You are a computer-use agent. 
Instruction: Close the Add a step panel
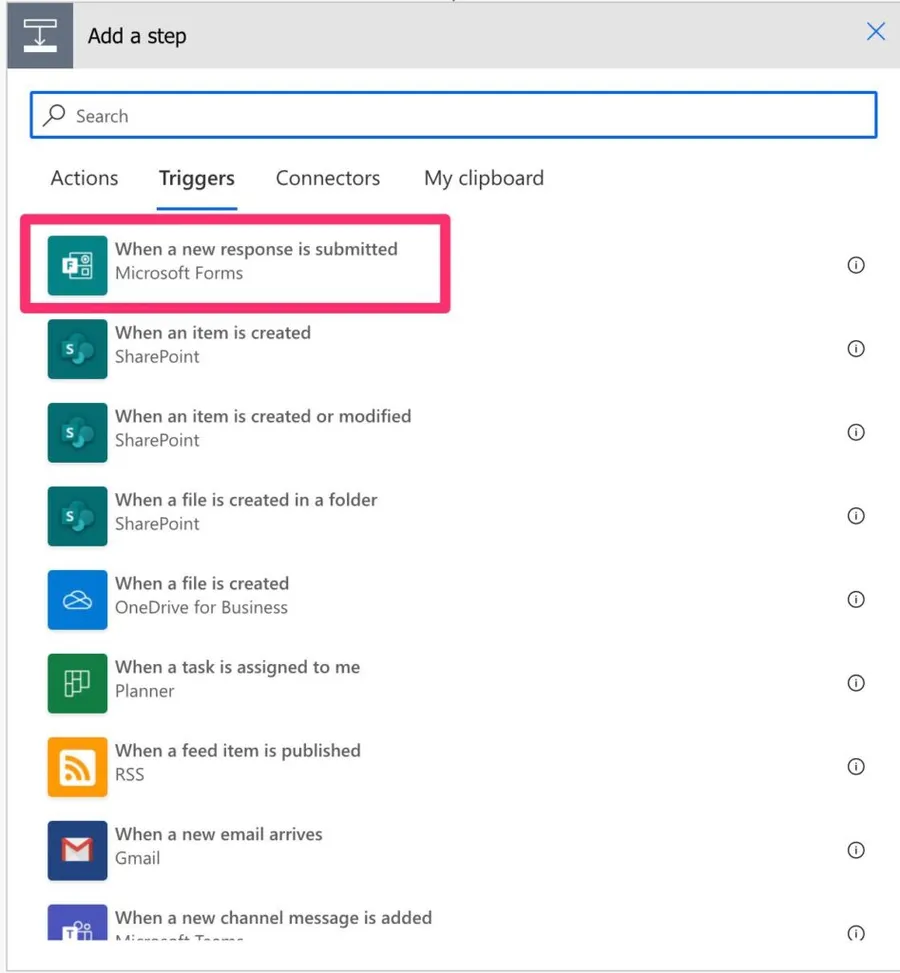875,32
